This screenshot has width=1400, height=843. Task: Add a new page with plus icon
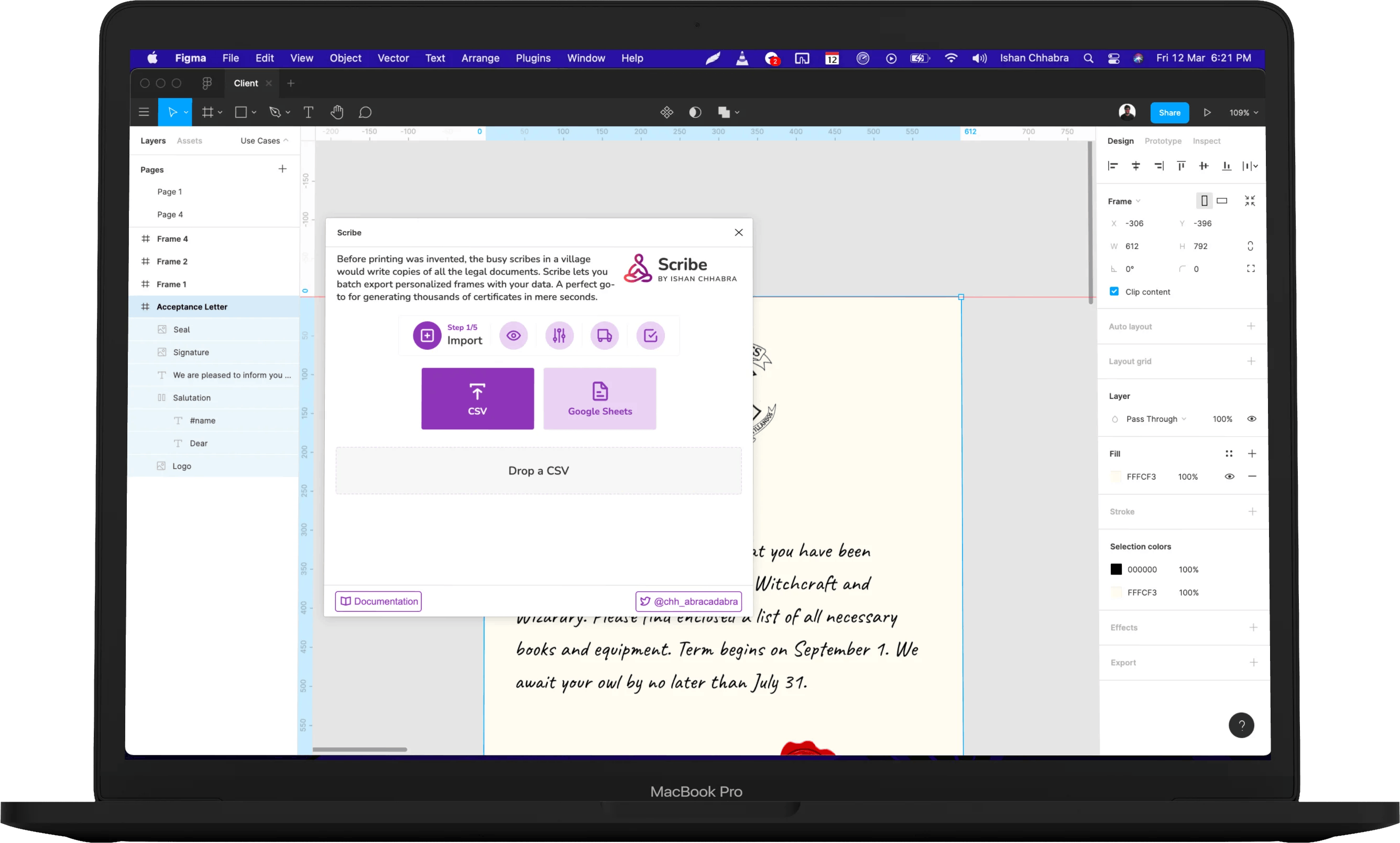point(282,169)
